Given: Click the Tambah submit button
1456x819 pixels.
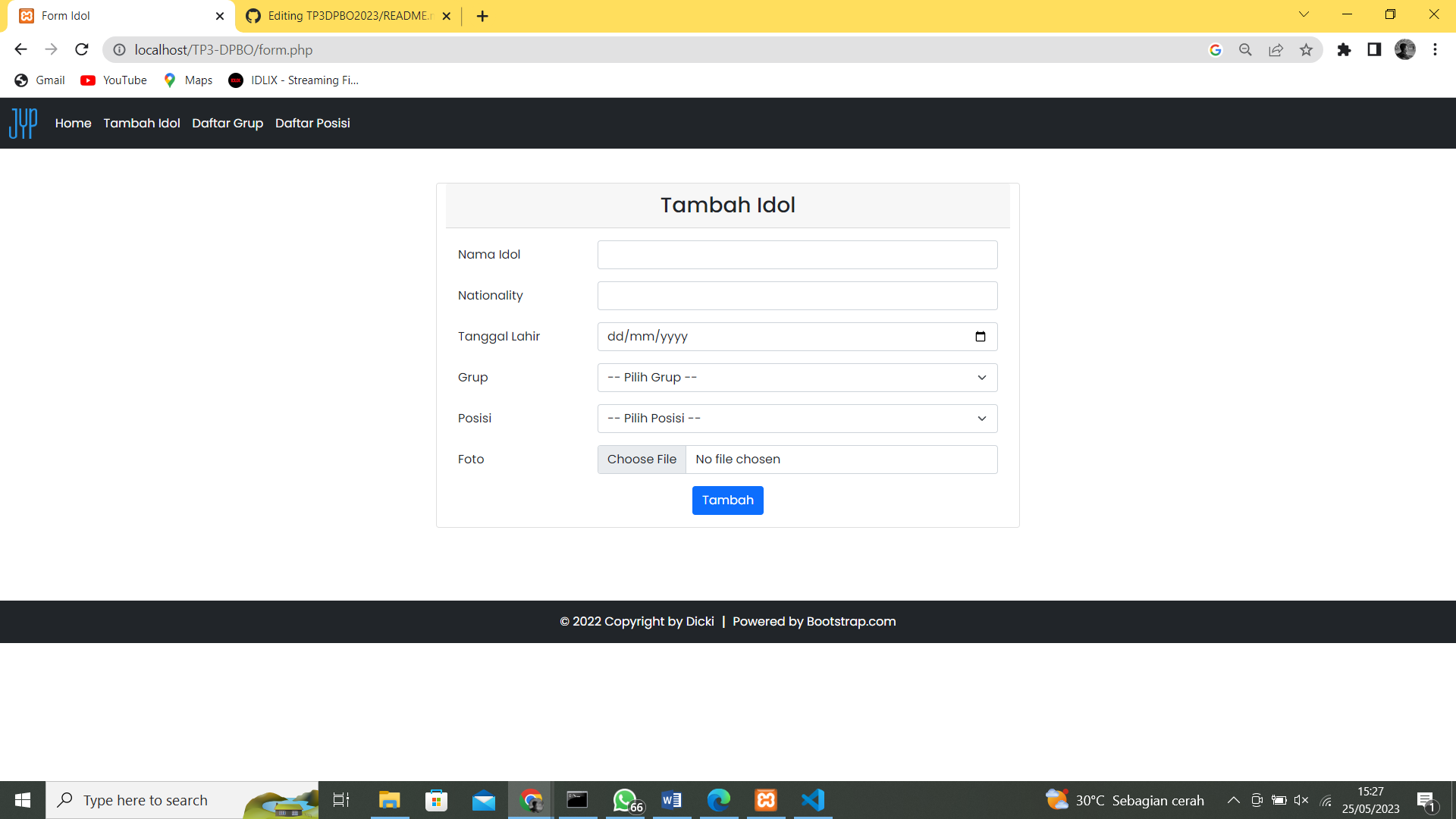Looking at the screenshot, I should pos(727,500).
